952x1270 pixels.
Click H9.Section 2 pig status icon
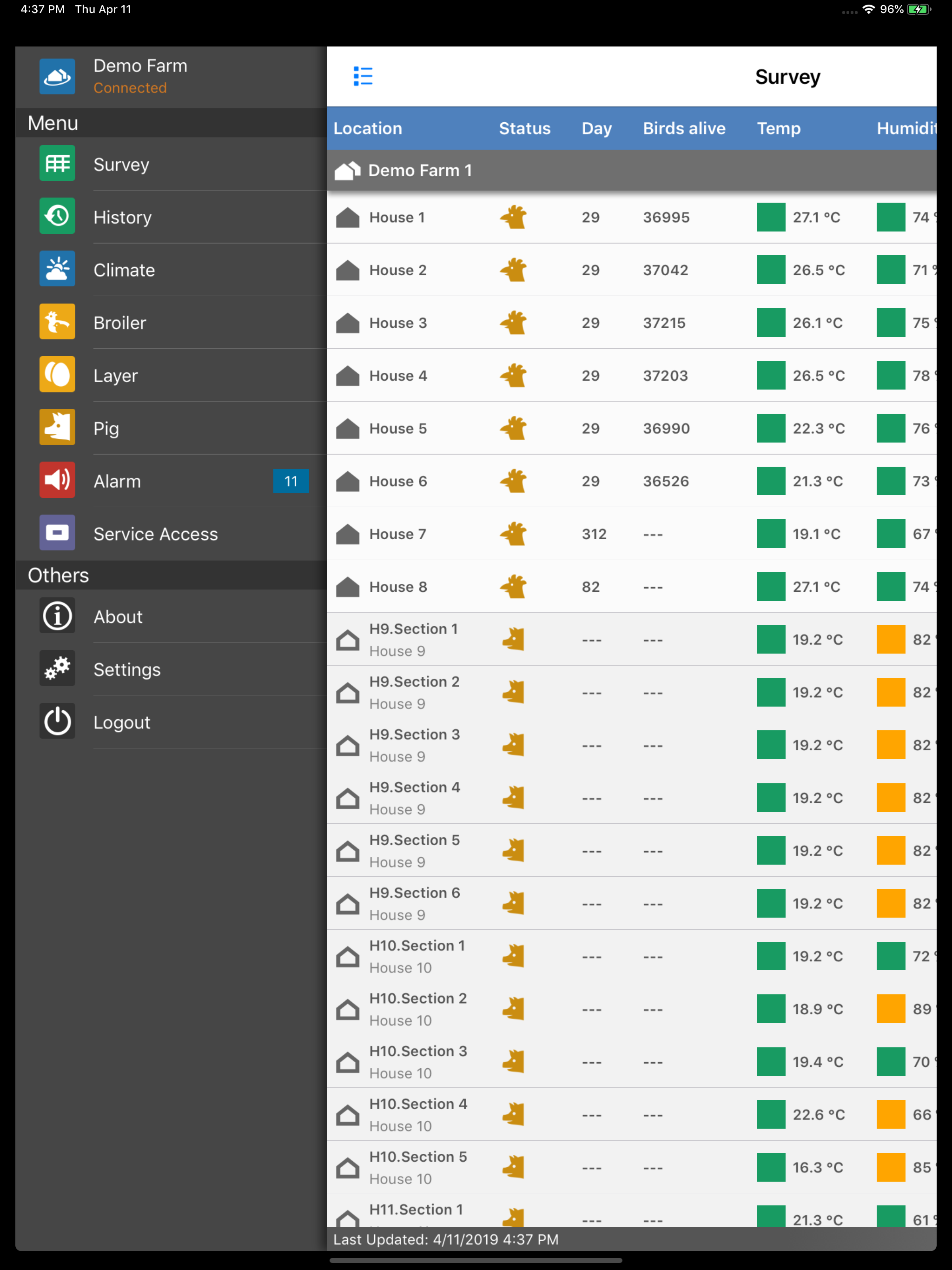pos(513,693)
